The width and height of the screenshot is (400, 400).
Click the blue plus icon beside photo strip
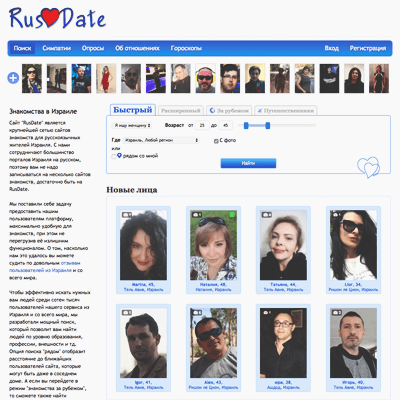[13, 78]
